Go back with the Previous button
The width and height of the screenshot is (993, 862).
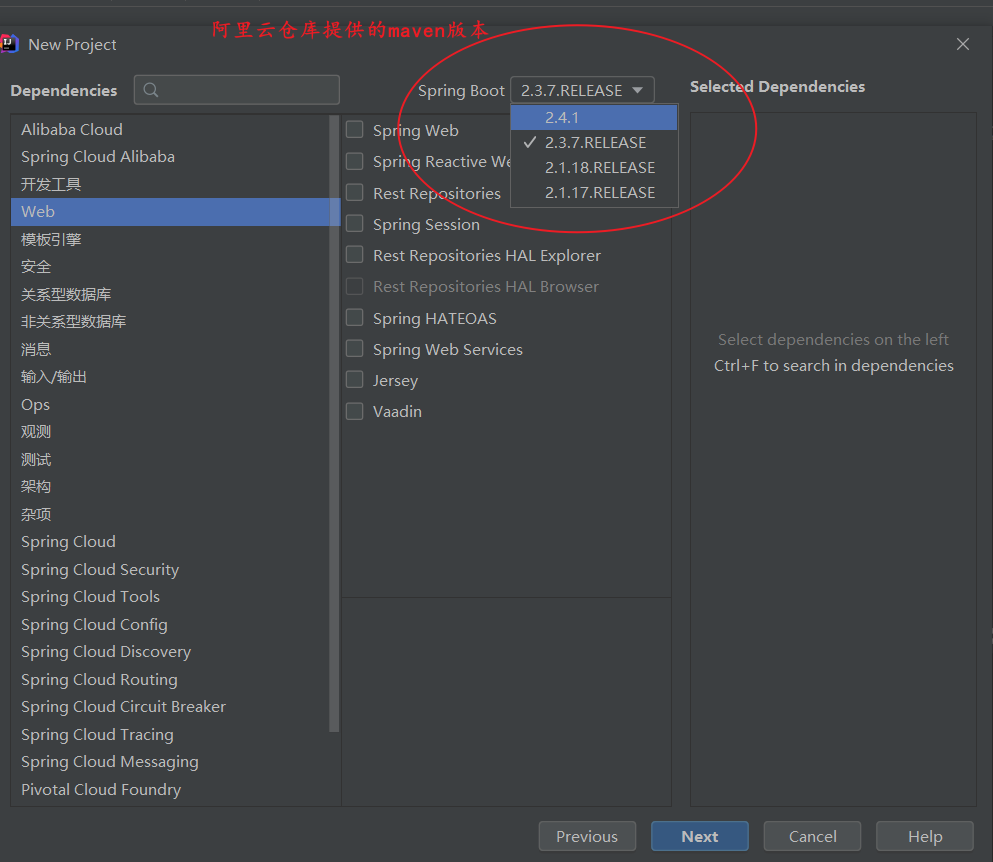[587, 837]
